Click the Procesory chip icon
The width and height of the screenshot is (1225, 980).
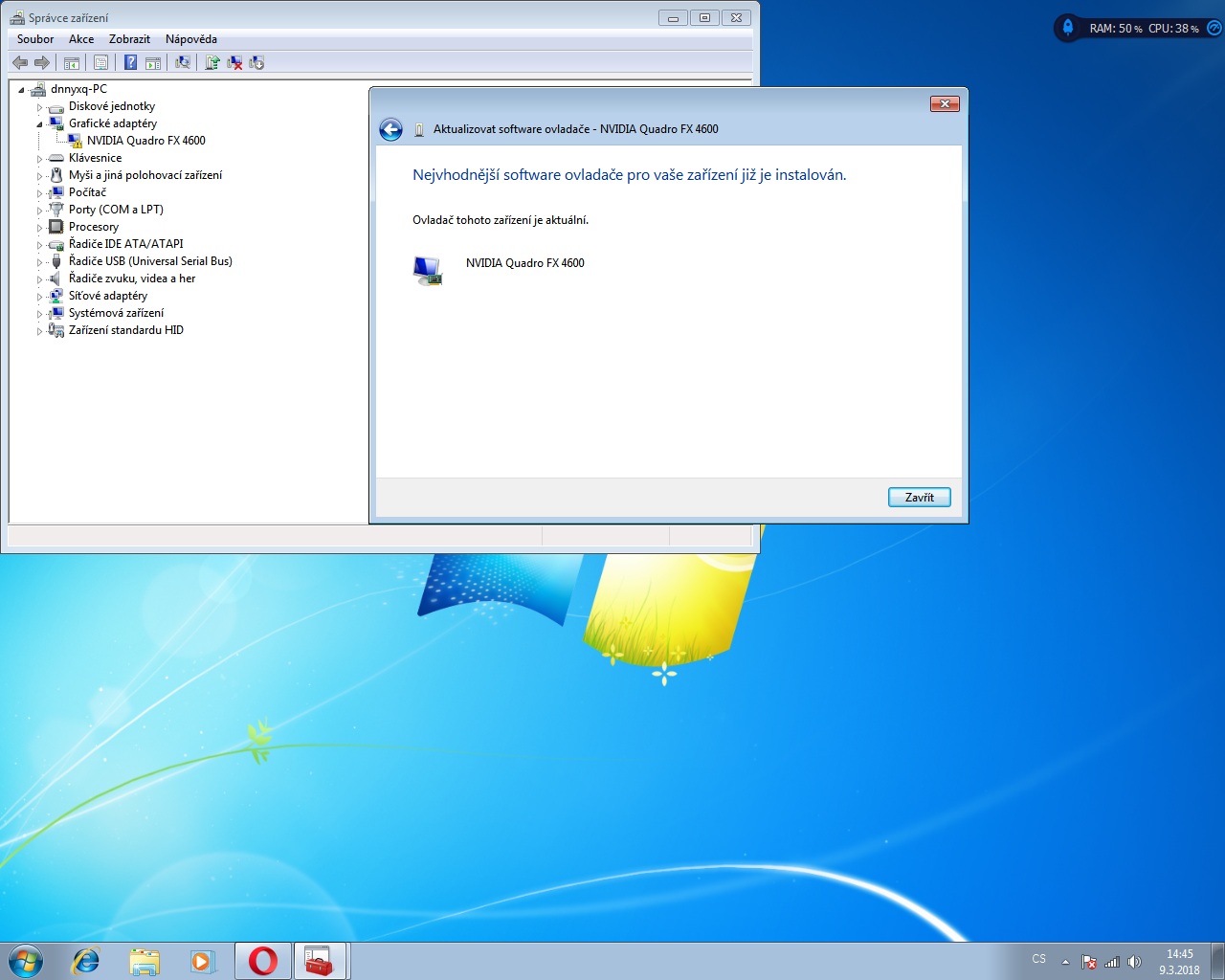[56, 227]
